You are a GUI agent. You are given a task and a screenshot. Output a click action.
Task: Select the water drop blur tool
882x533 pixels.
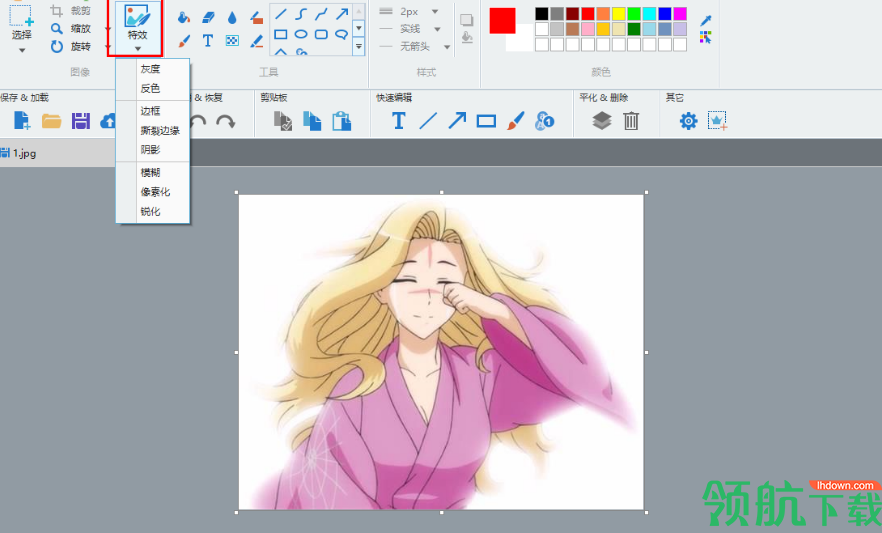click(232, 17)
